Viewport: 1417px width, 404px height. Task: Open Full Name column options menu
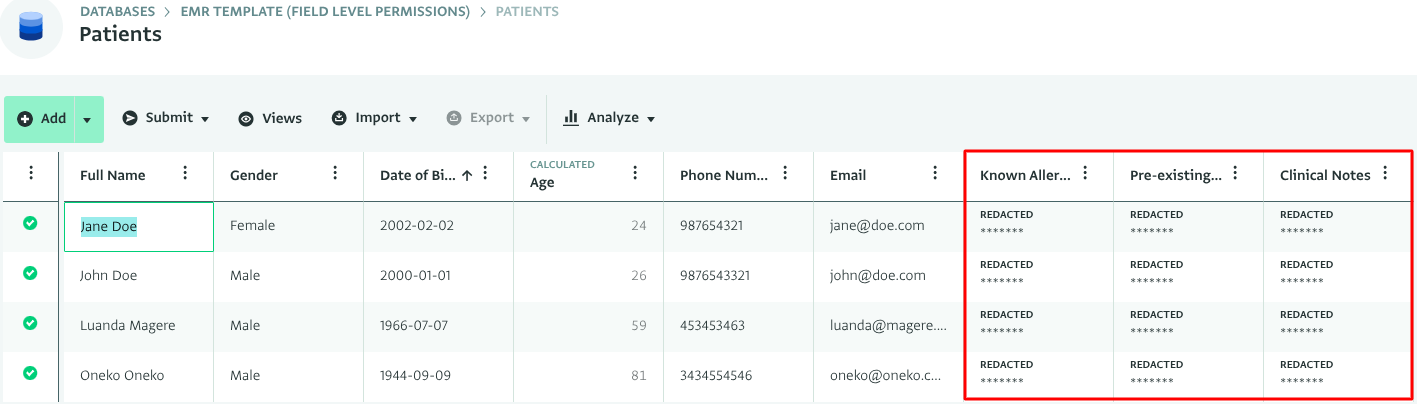coord(185,174)
